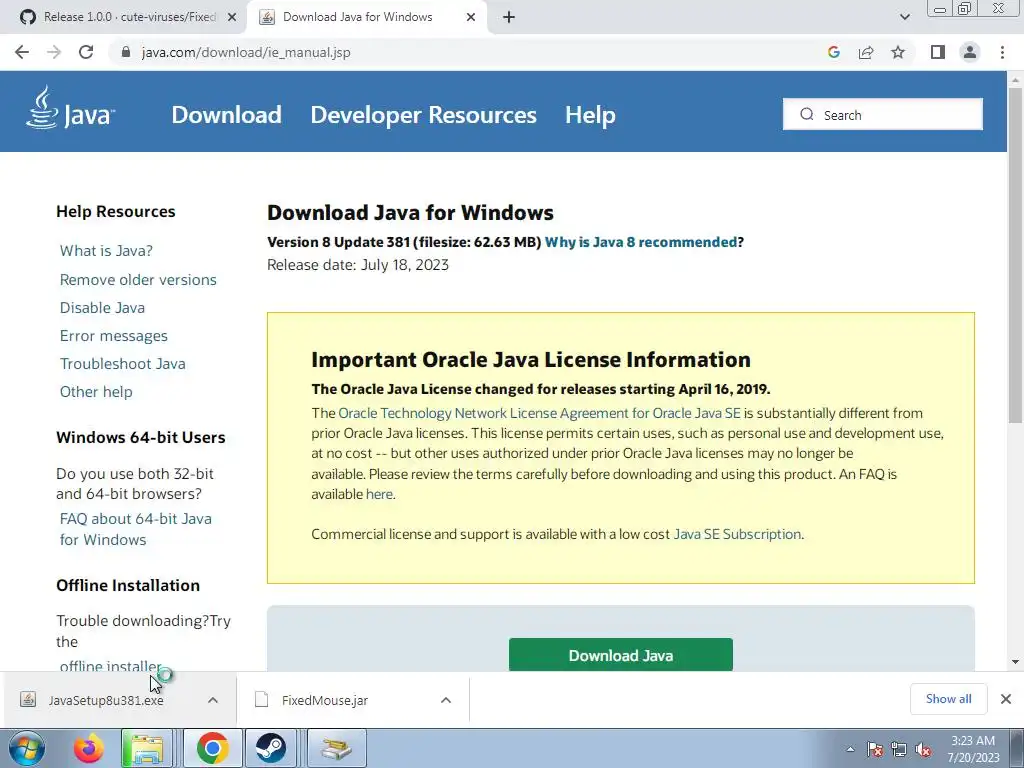Open the Disable Java help link
The image size is (1024, 768).
103,308
